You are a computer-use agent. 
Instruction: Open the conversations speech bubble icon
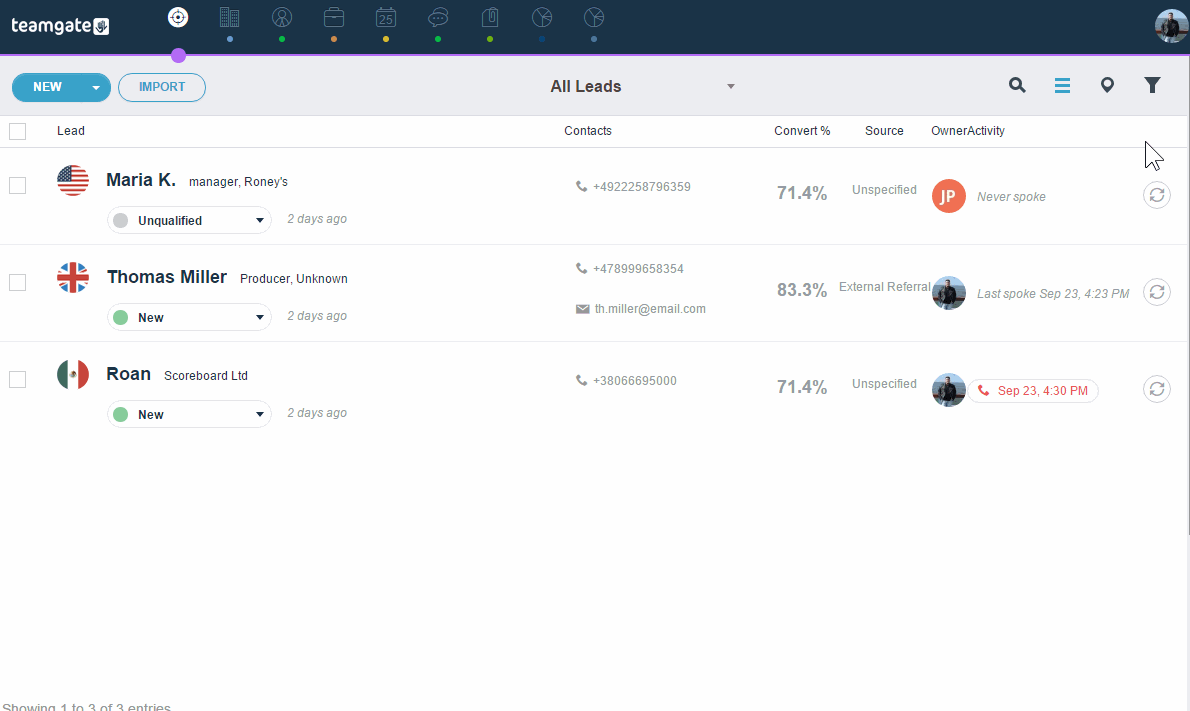tap(438, 17)
